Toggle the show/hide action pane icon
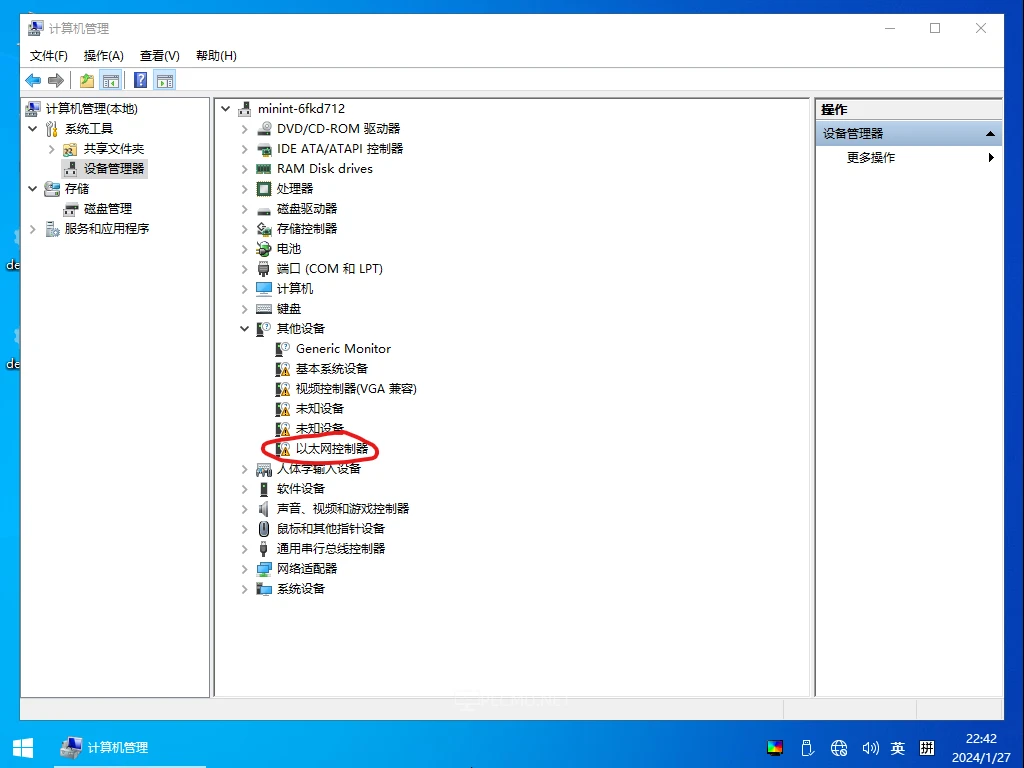Viewport: 1024px width, 768px height. (x=165, y=80)
